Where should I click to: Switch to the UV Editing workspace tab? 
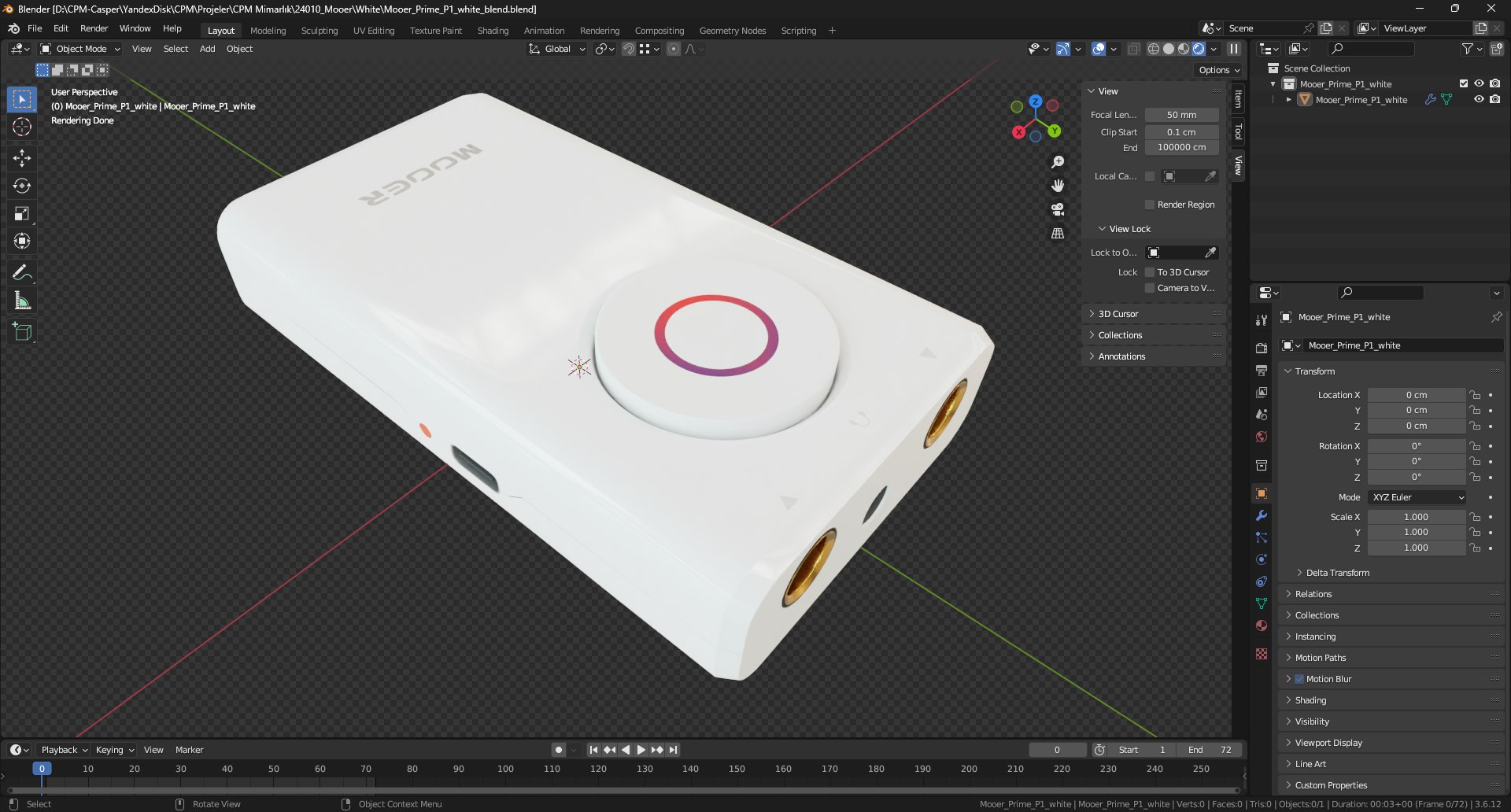[x=374, y=31]
